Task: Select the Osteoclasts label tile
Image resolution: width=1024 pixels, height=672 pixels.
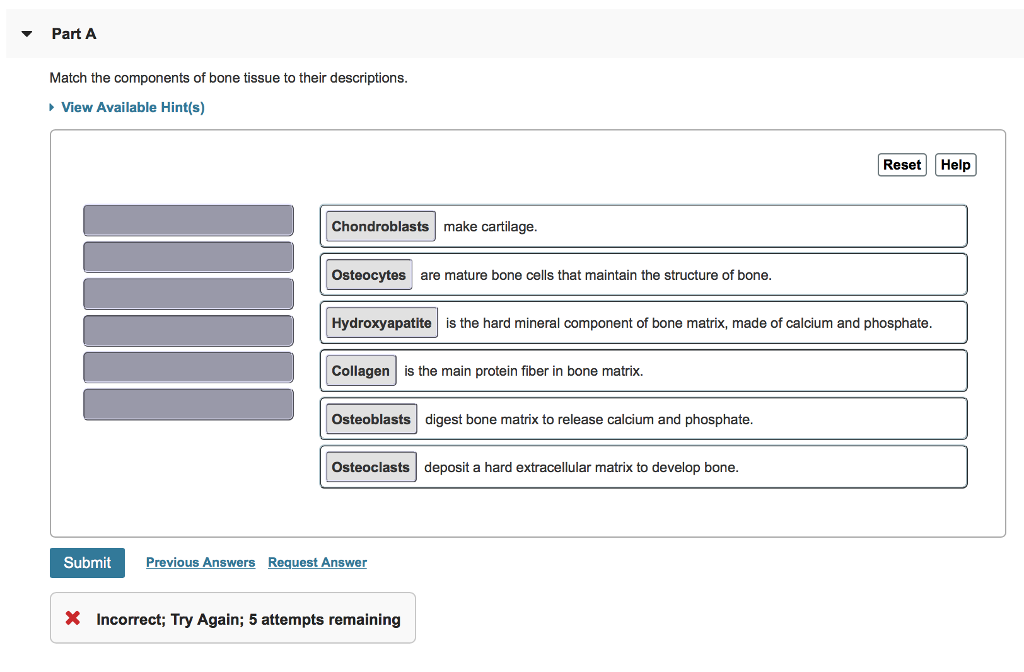Action: click(370, 466)
